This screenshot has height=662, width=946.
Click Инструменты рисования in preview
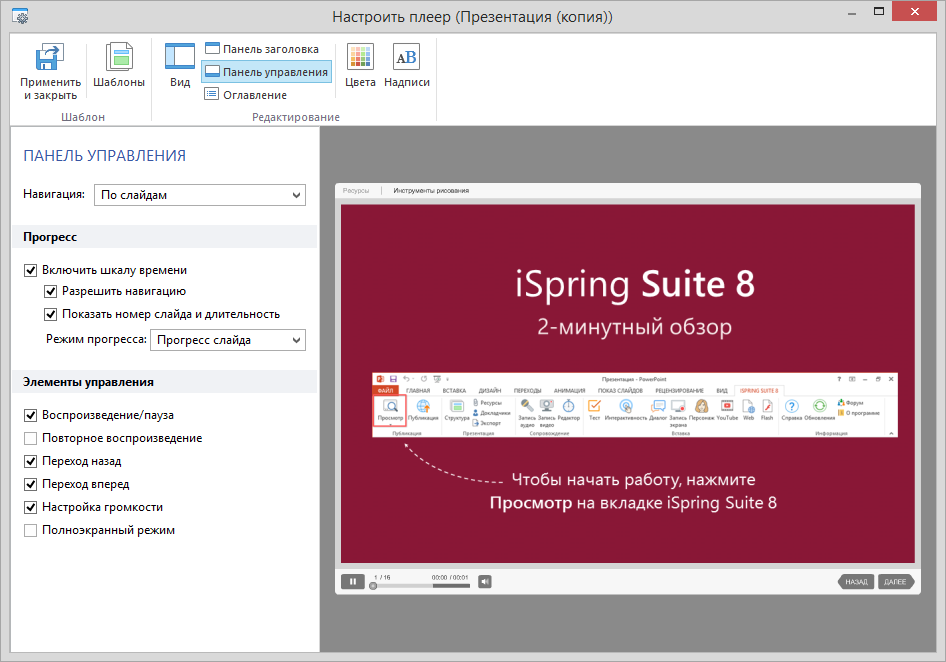[x=431, y=191]
